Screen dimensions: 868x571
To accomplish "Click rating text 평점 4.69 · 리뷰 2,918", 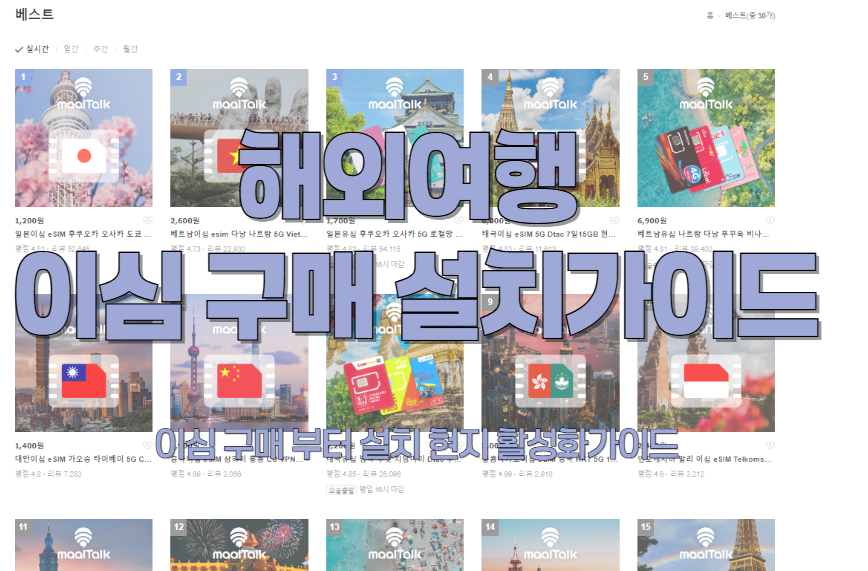I will click(517, 474).
